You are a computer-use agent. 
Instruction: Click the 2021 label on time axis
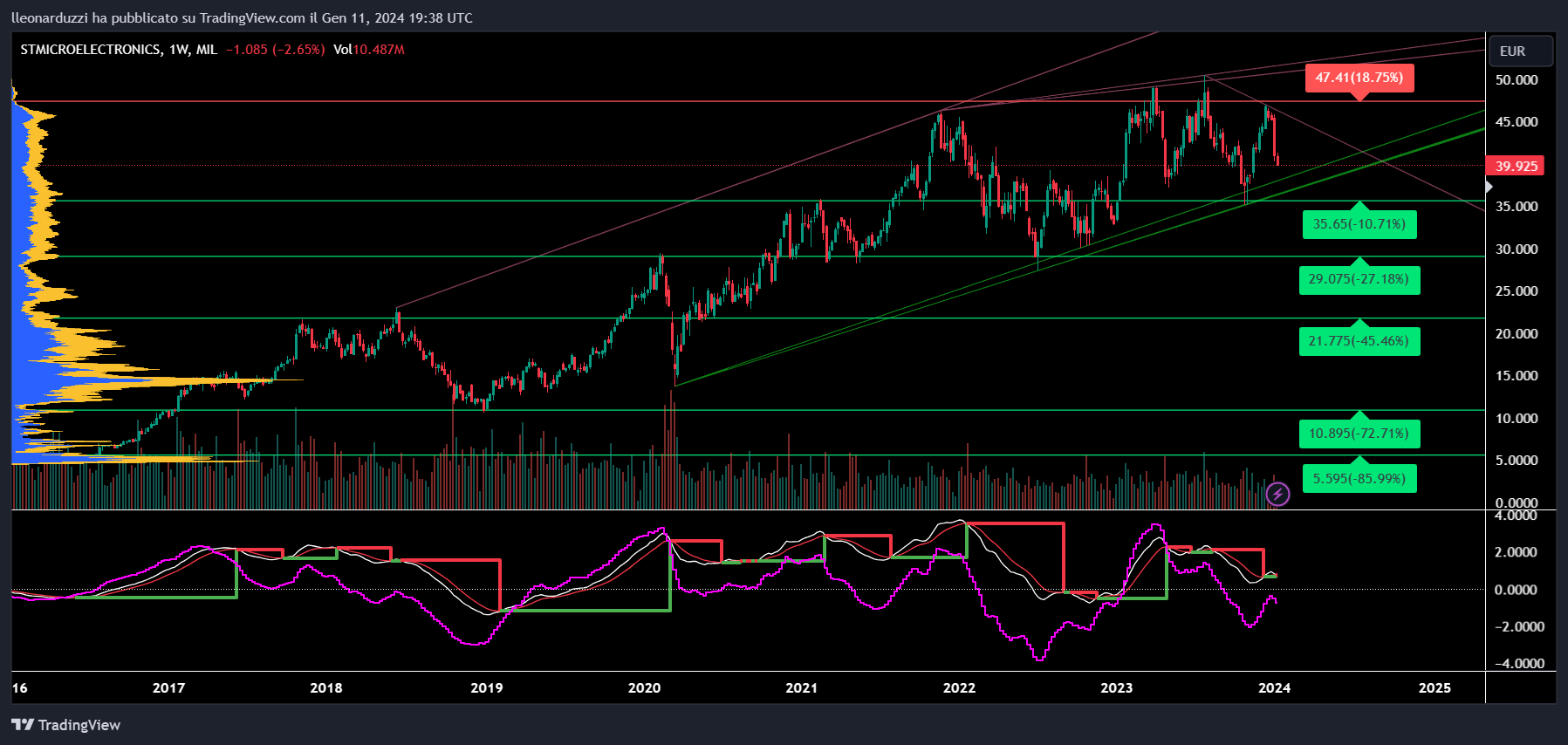pos(801,687)
